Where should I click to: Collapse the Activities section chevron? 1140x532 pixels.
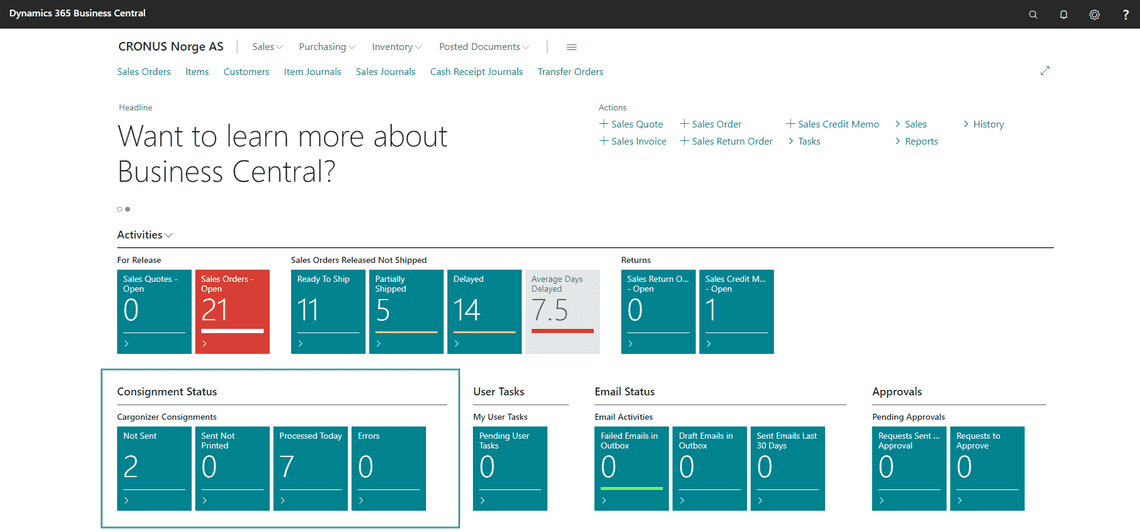click(169, 235)
